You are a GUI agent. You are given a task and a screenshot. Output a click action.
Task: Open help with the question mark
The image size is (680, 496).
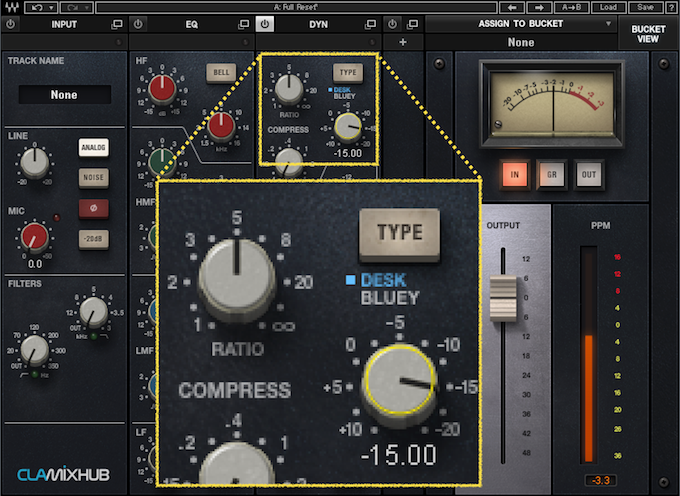pos(672,7)
